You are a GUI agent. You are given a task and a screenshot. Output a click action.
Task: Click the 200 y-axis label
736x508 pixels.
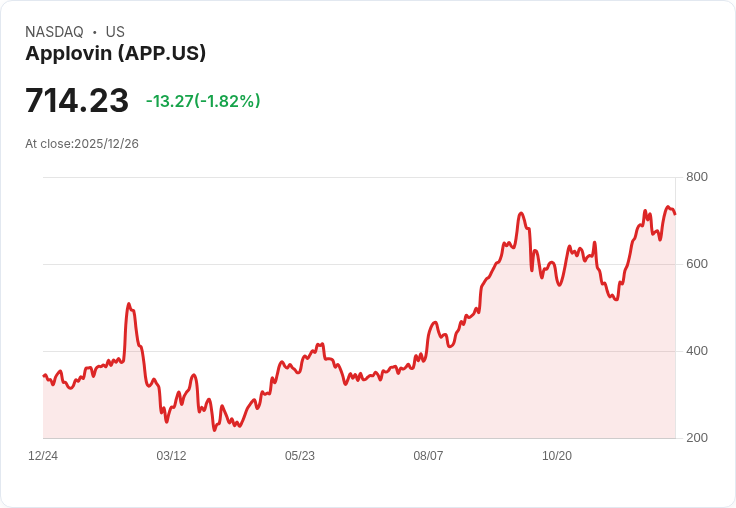click(697, 438)
